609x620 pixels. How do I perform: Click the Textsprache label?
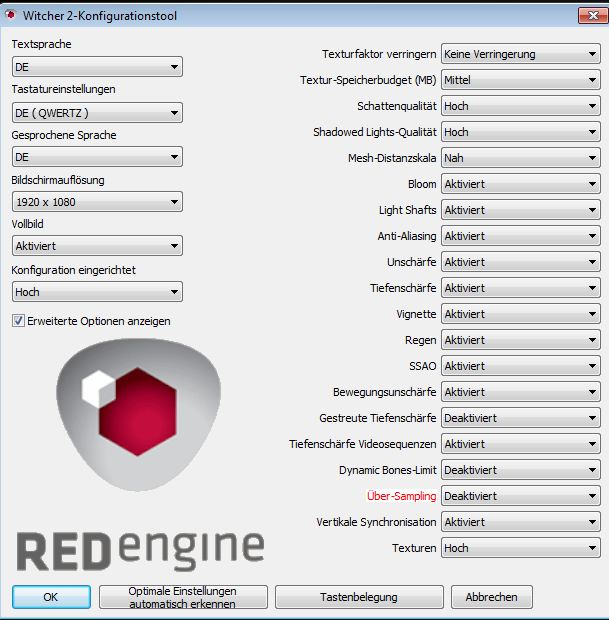pyautogui.click(x=42, y=44)
